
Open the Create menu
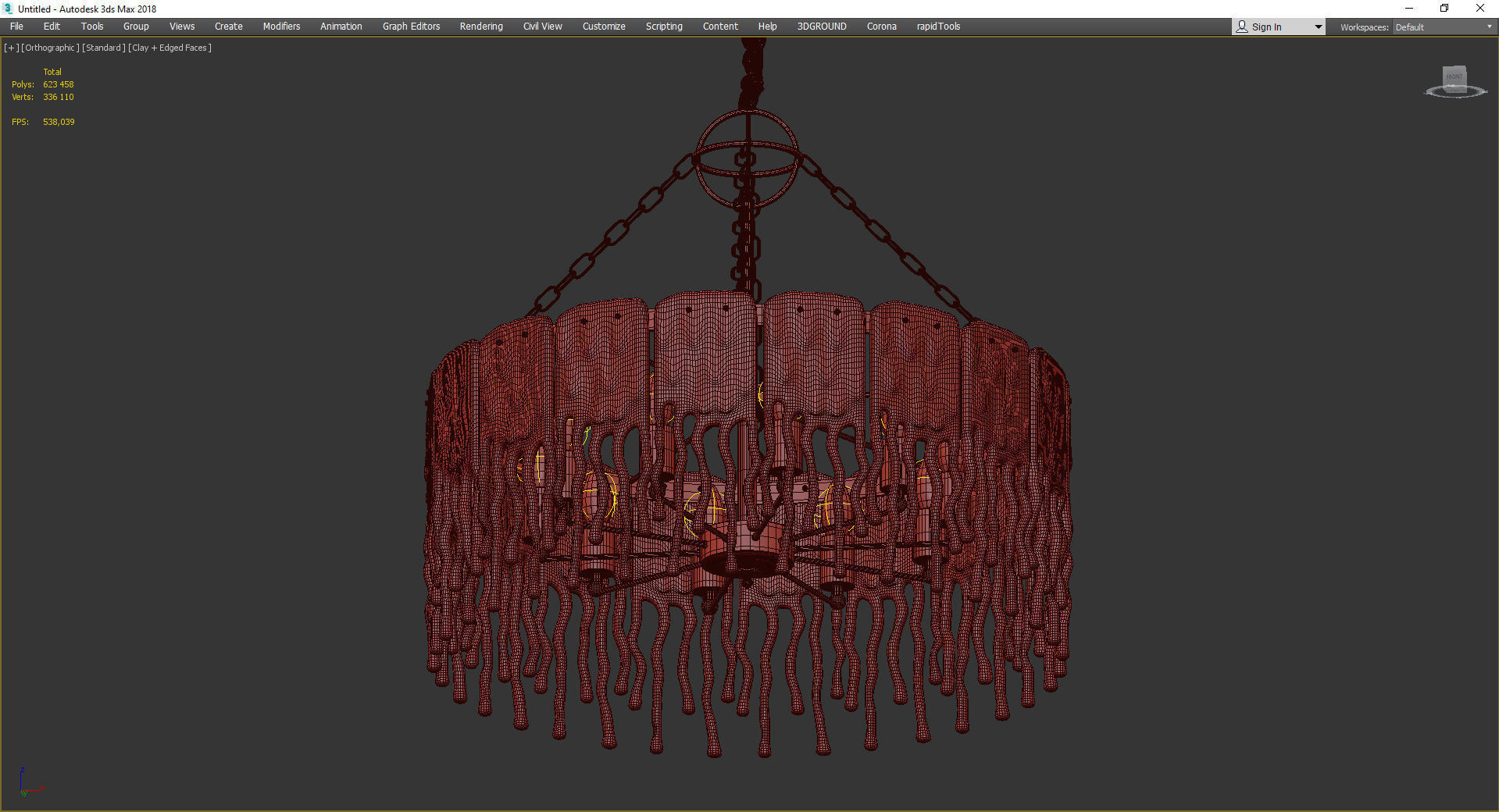(229, 27)
